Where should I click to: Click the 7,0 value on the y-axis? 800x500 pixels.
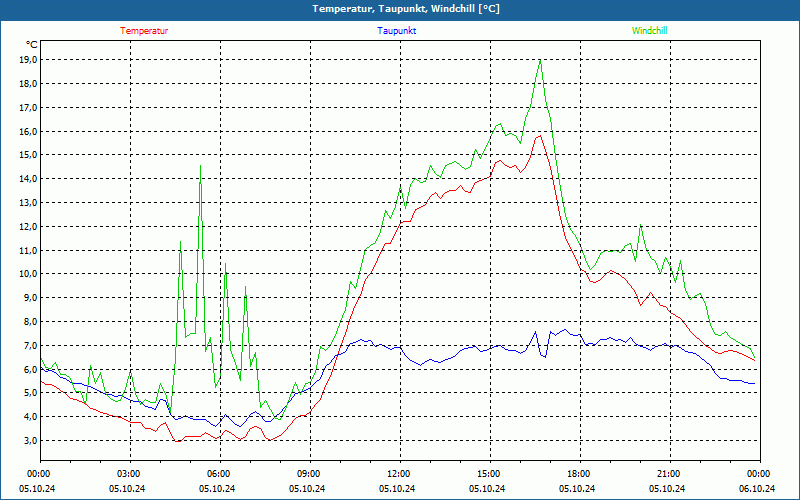click(x=28, y=345)
